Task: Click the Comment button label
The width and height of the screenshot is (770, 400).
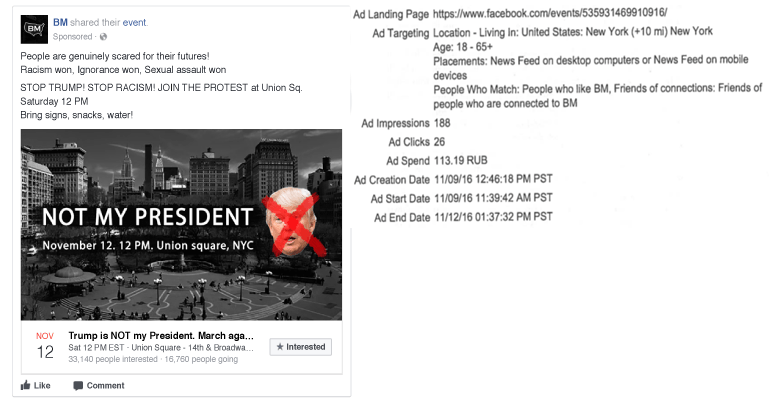Action: pyautogui.click(x=106, y=385)
